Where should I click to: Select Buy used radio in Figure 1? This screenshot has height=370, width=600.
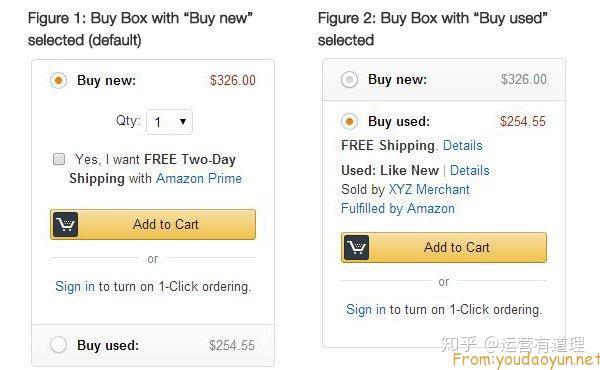58,345
